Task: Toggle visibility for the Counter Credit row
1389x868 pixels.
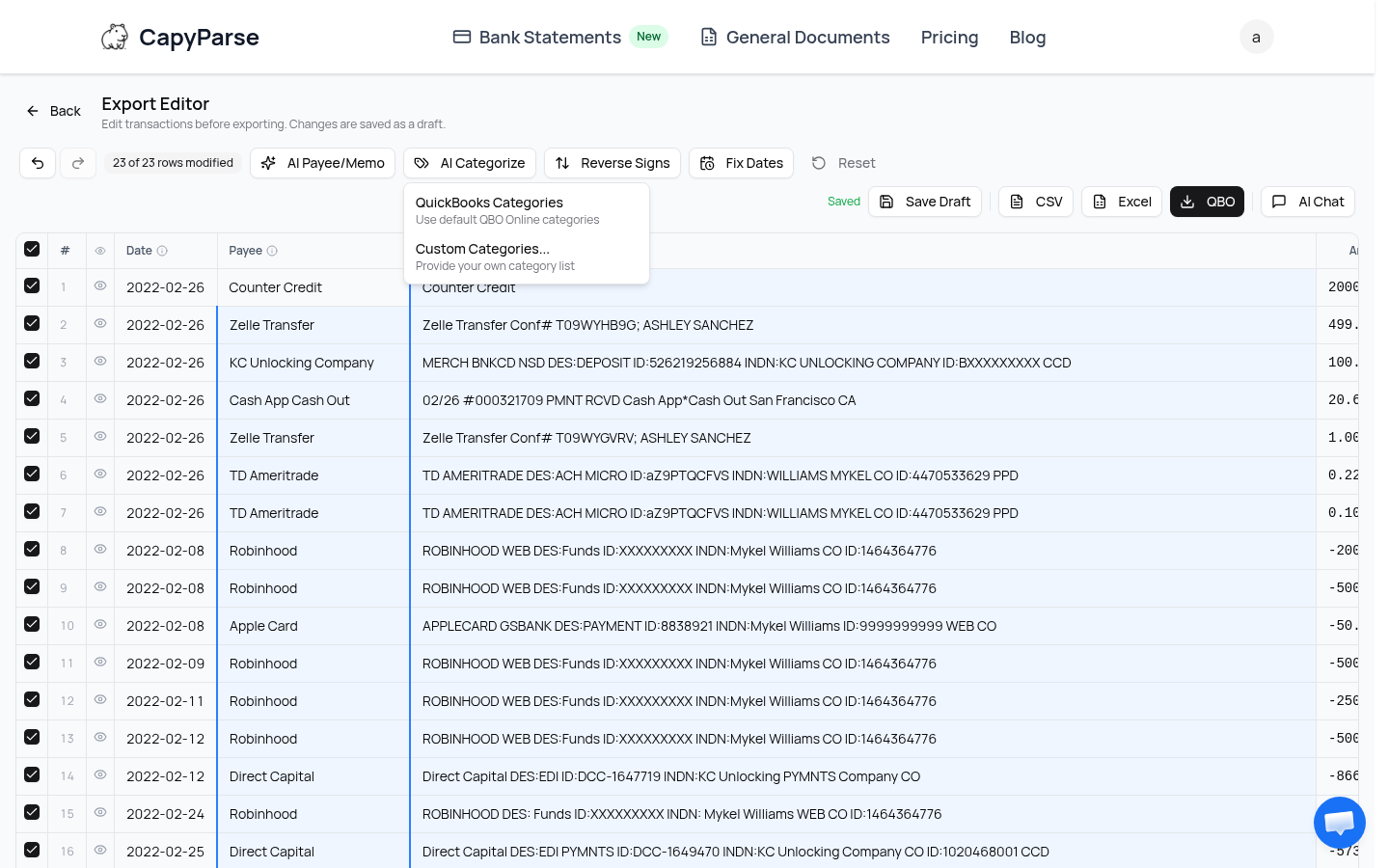Action: [x=100, y=285]
